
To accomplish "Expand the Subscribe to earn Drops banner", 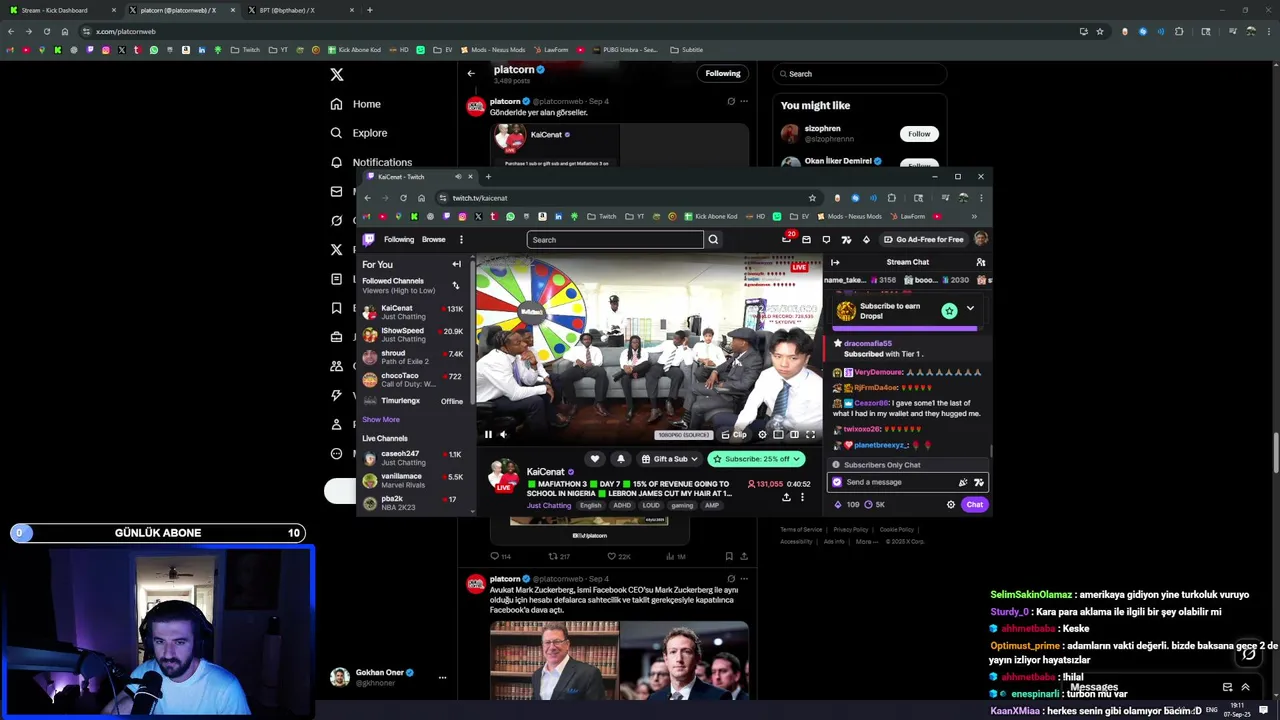I will 970,308.
